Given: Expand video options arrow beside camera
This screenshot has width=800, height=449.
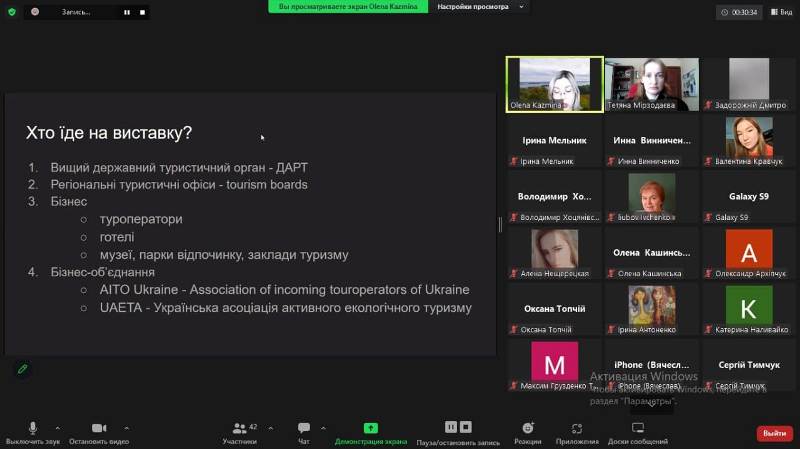Looking at the screenshot, I should pyautogui.click(x=127, y=428).
